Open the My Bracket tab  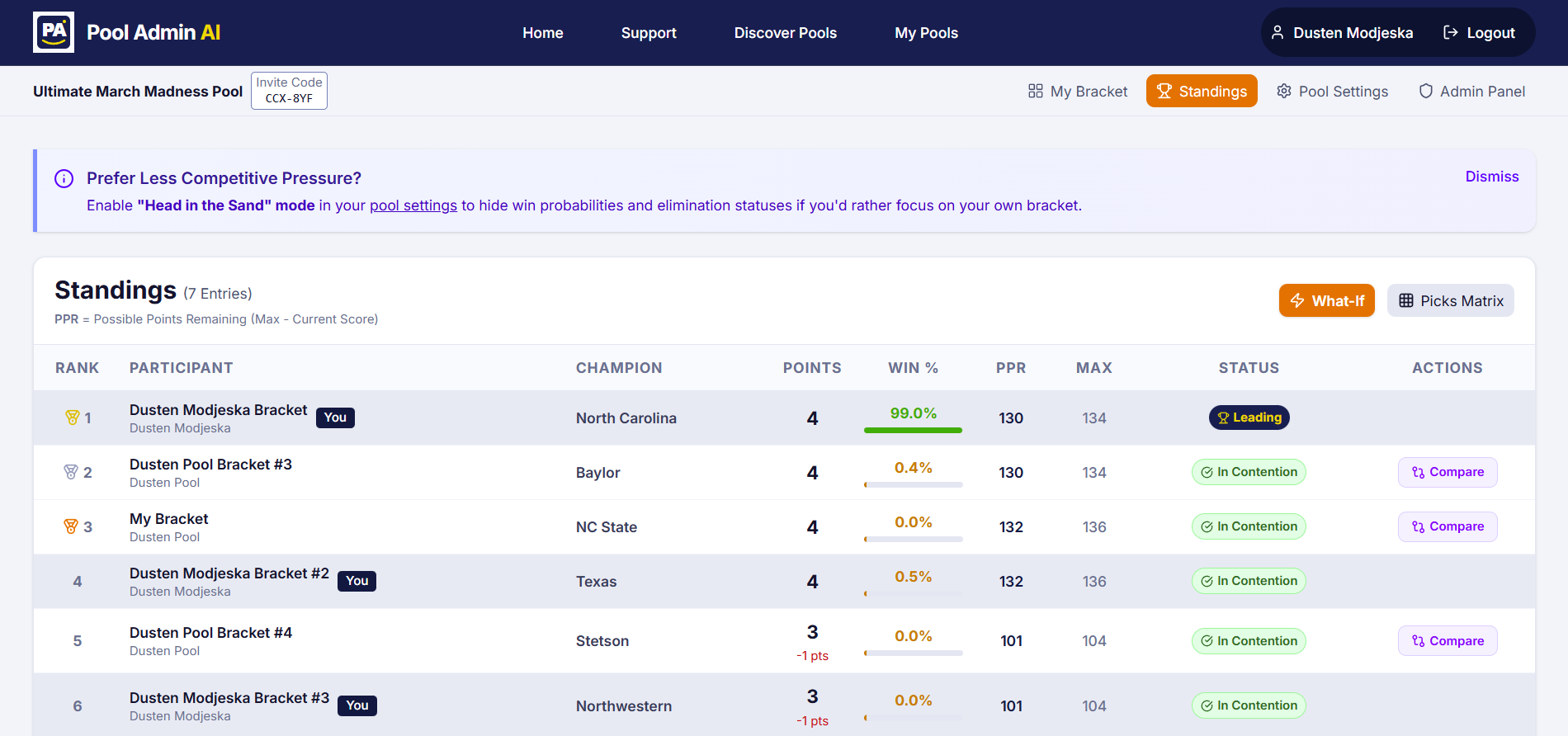tap(1078, 92)
